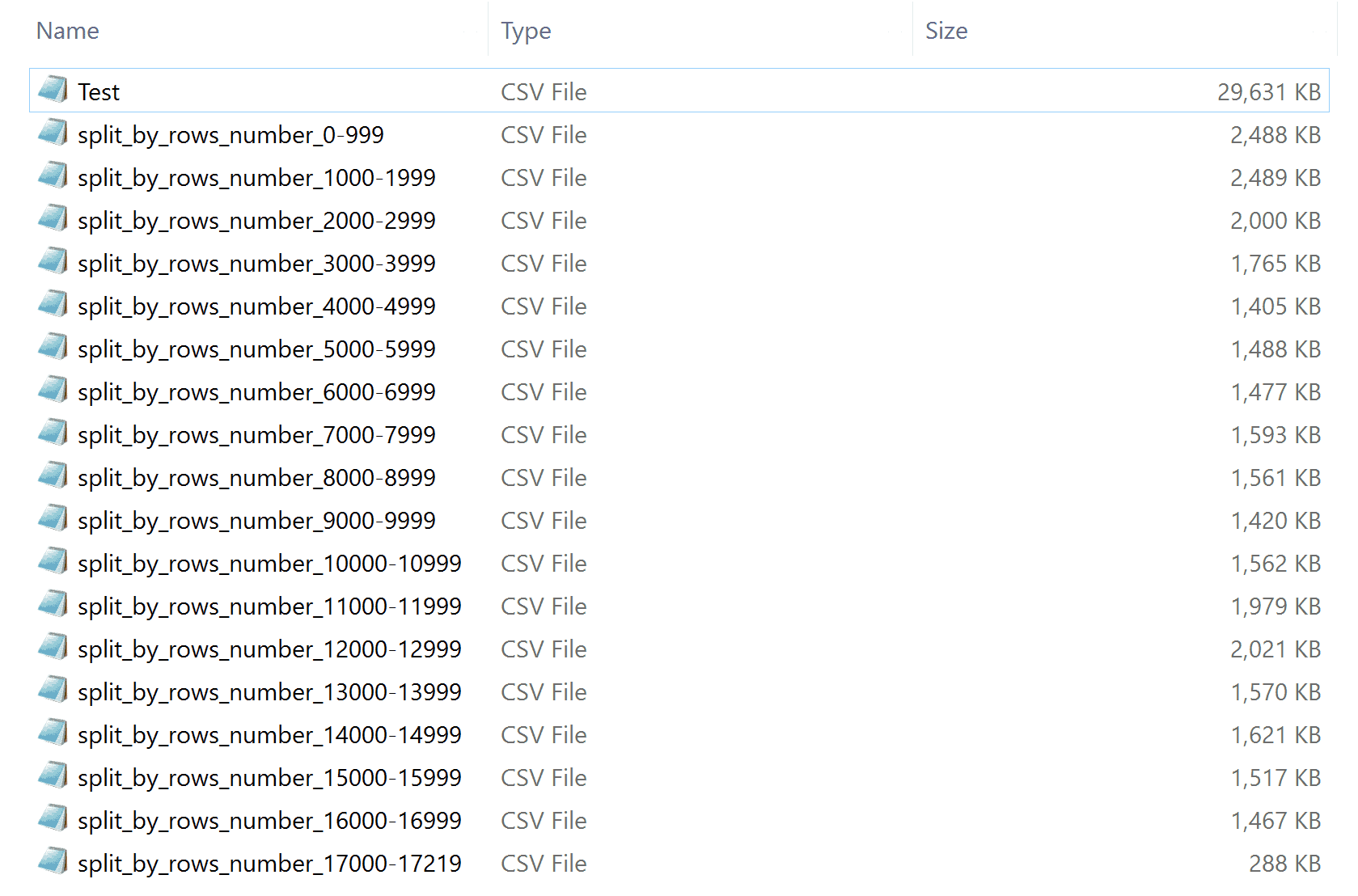Select the split_by_rows_number_6000-6999 file name
The height and width of the screenshot is (896, 1358).
pyautogui.click(x=256, y=392)
